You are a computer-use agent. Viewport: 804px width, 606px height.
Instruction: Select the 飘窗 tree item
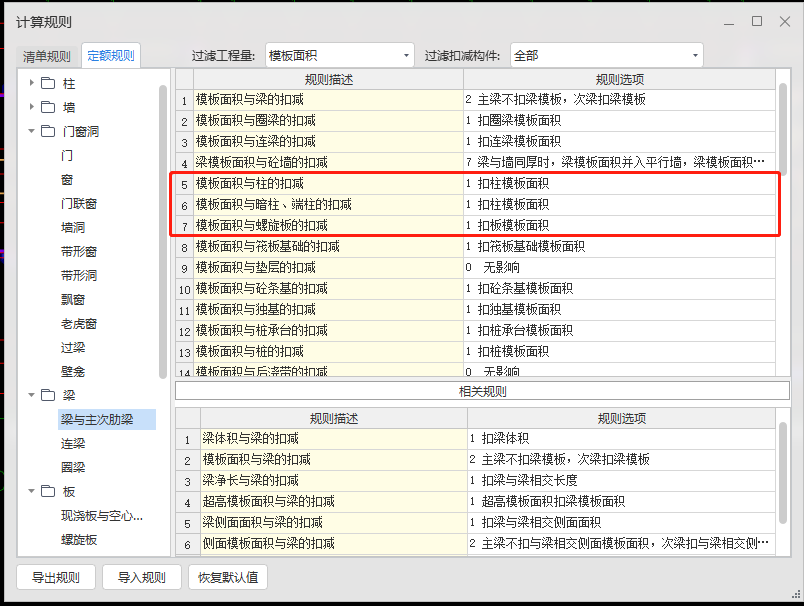(x=73, y=299)
